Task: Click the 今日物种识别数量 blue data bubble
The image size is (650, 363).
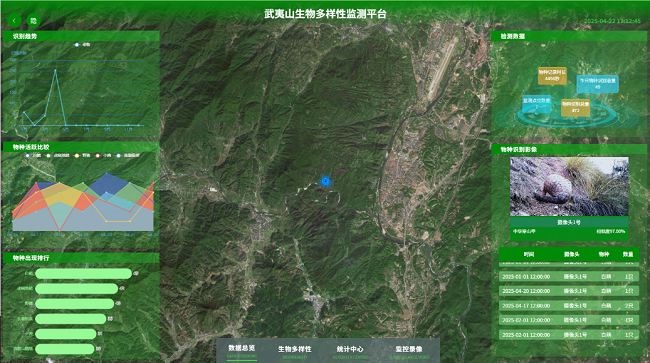Action: 598,84
